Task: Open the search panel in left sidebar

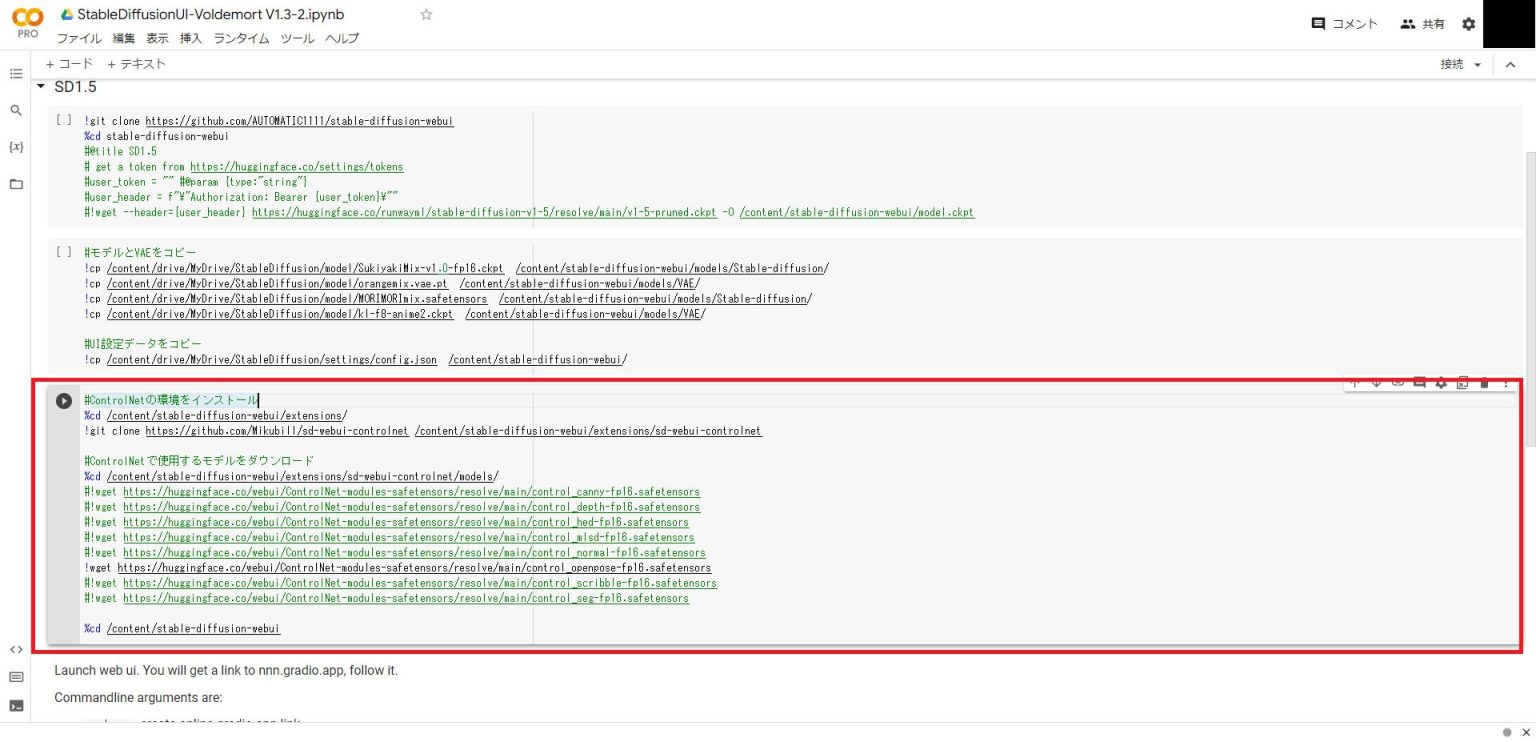Action: (16, 110)
